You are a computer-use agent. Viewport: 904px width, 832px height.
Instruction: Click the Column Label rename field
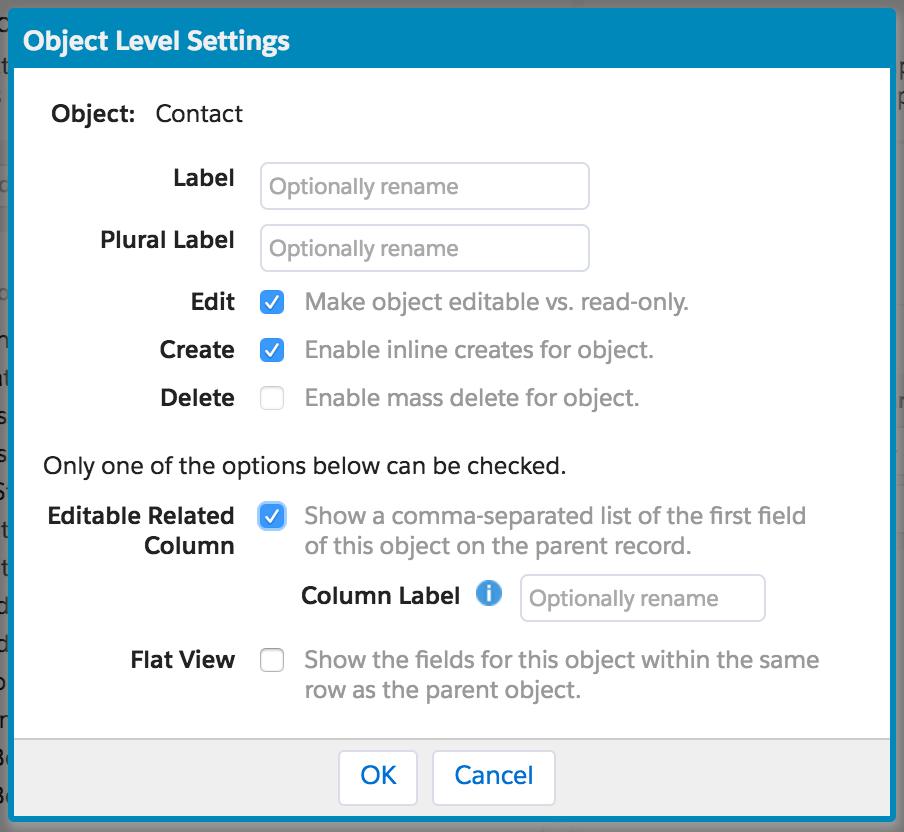[x=642, y=598]
